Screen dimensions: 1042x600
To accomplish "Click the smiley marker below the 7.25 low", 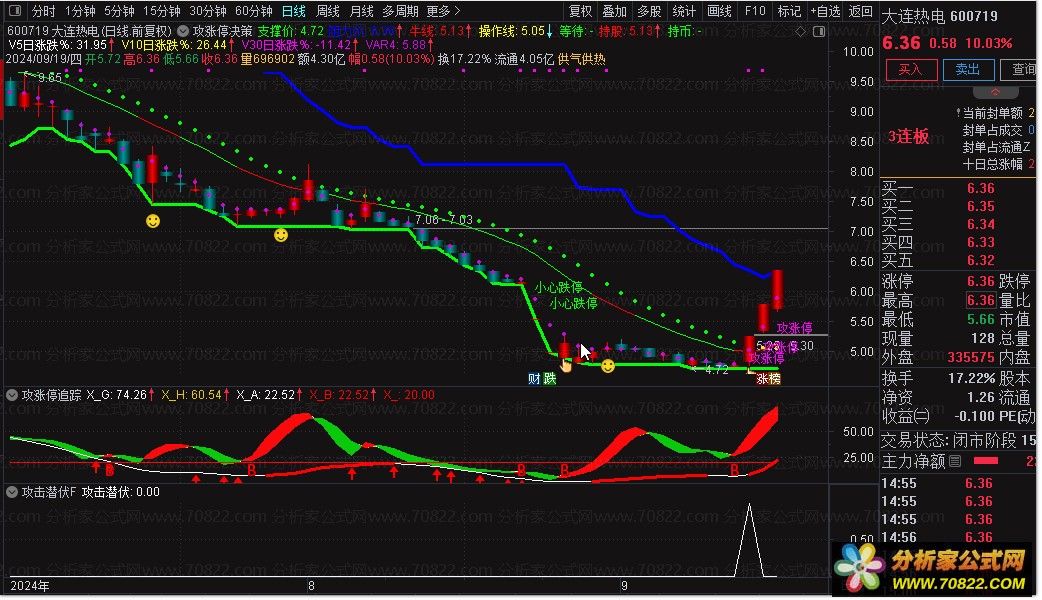I will [x=153, y=221].
